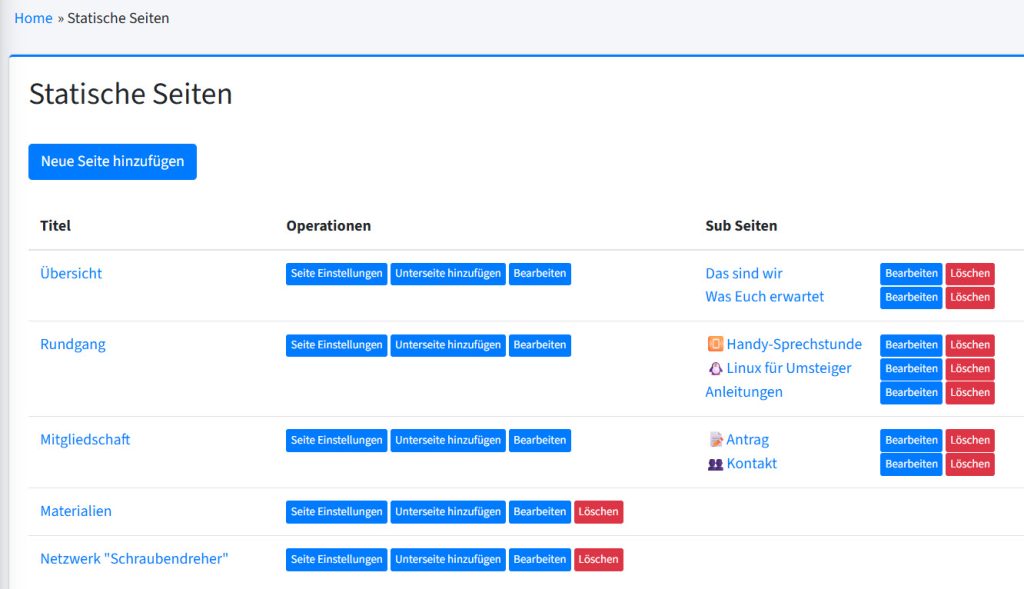This screenshot has width=1024, height=589.
Task: Click the penguin icon beside Linux für Umsteiger
Action: [x=715, y=368]
